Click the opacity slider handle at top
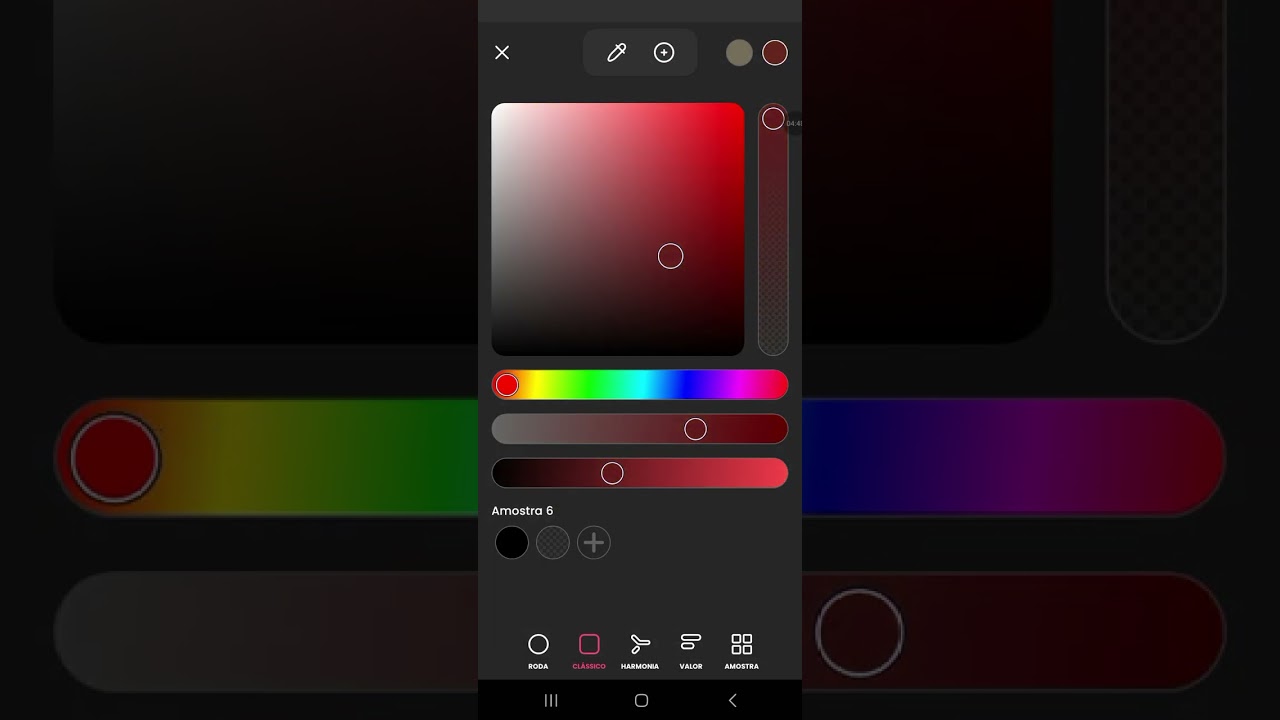Screen dimensions: 1280x720 (773, 118)
